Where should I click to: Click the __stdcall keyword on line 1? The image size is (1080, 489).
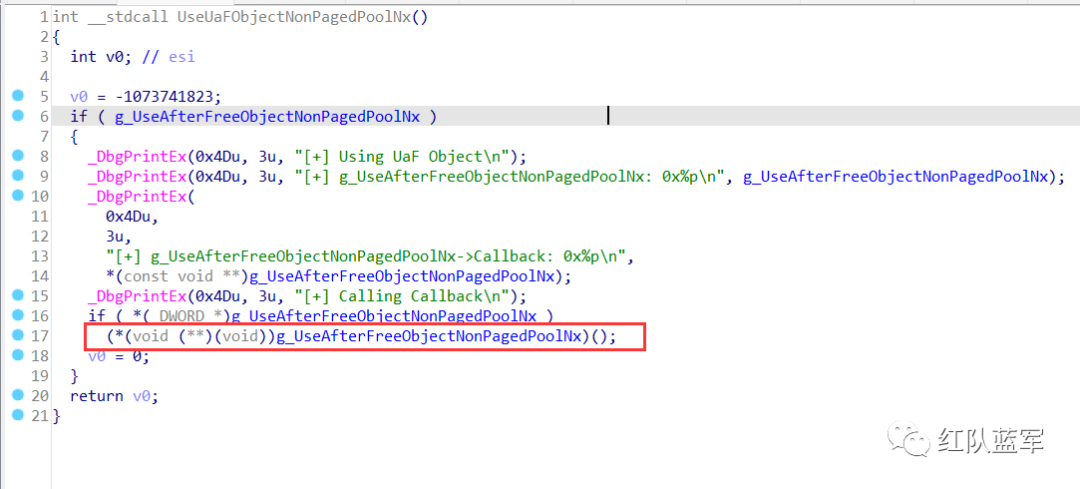click(x=128, y=17)
